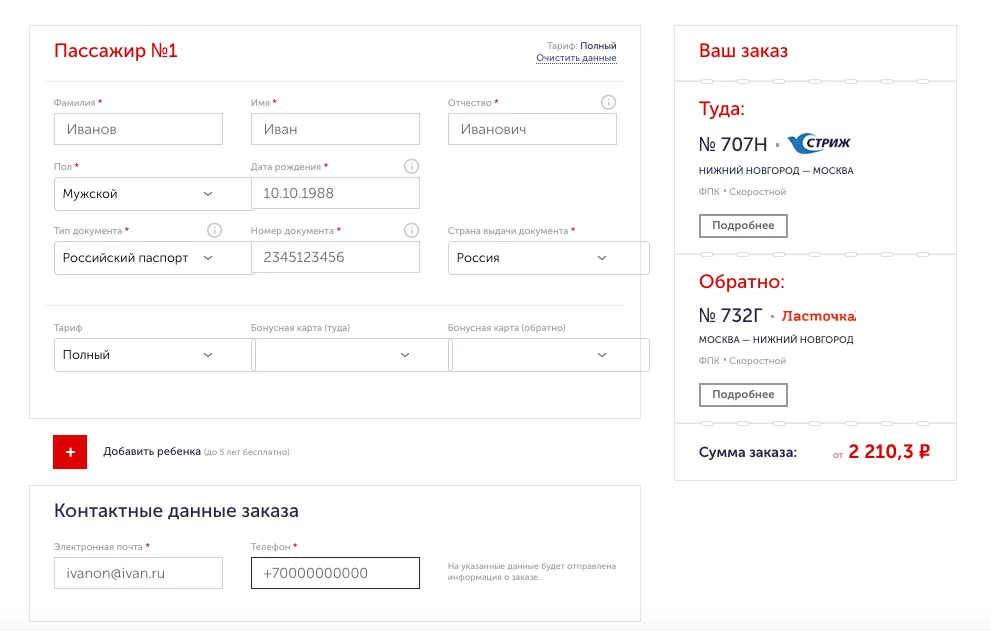Click the Пассажир №1 heading
Image resolution: width=991 pixels, height=631 pixels.
116,51
